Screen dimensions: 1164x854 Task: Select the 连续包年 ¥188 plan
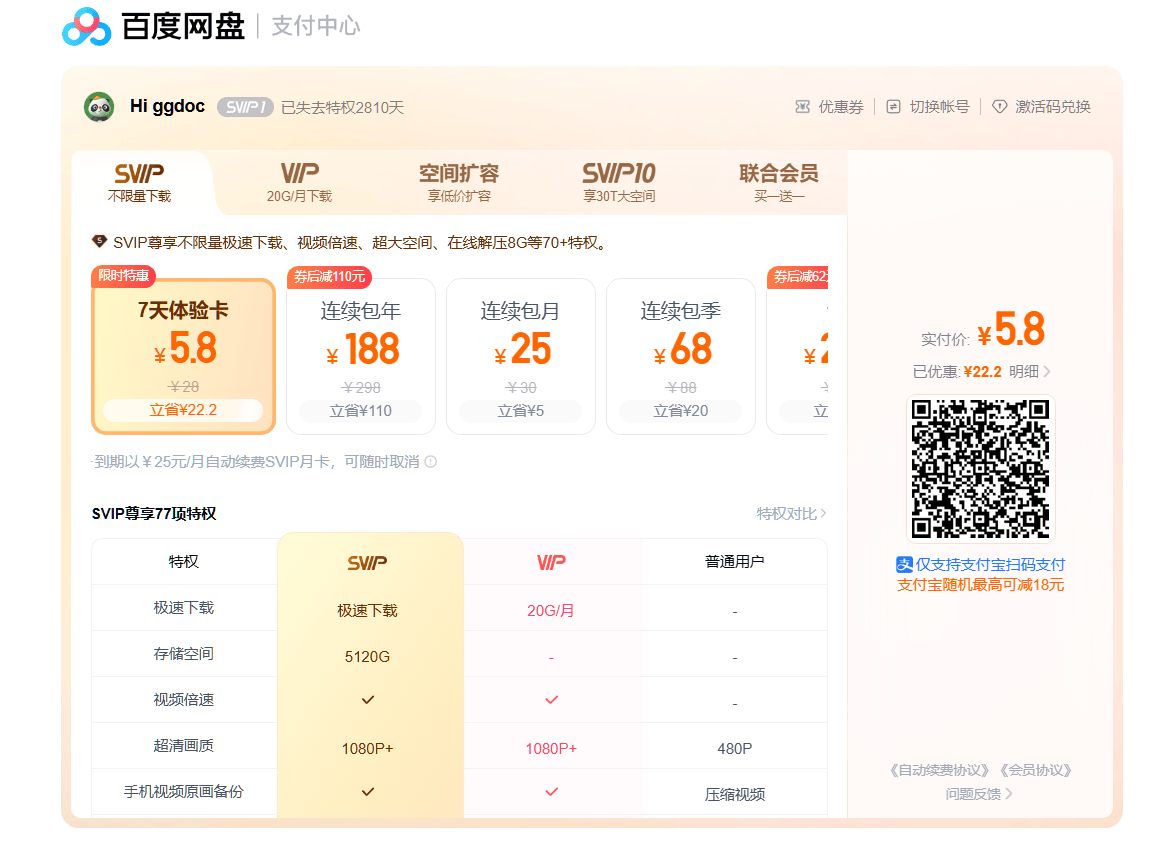(361, 356)
